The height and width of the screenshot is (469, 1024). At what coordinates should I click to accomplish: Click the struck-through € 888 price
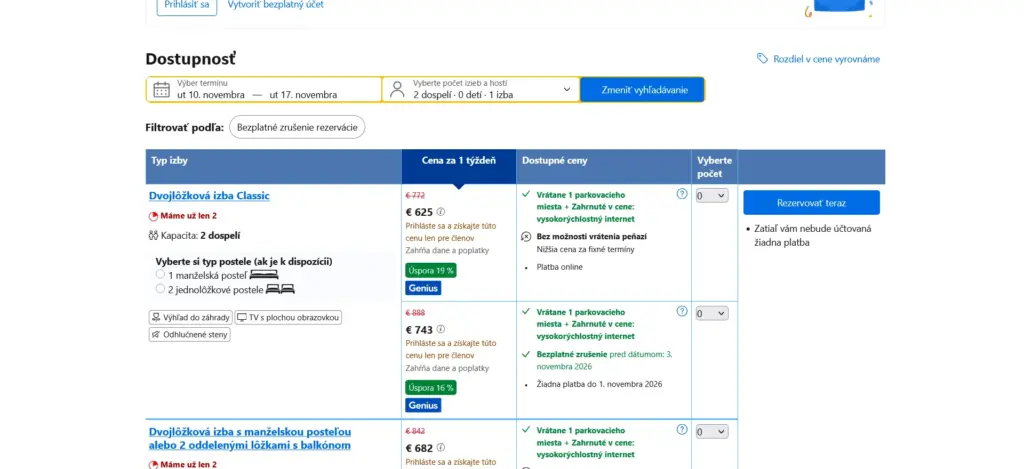[415, 313]
